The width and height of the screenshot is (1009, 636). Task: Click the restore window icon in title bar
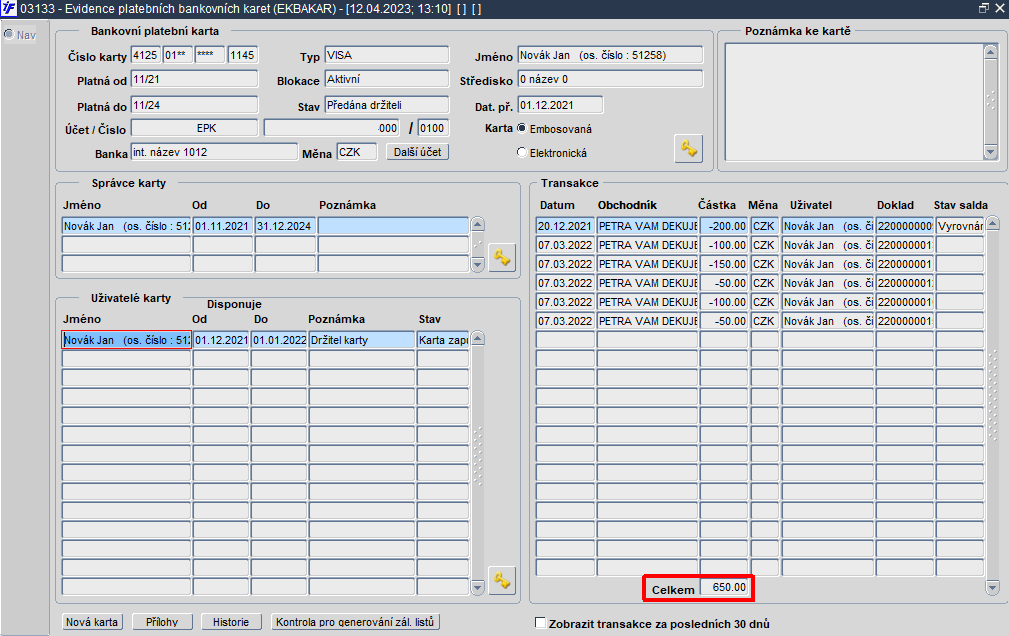pyautogui.click(x=984, y=8)
